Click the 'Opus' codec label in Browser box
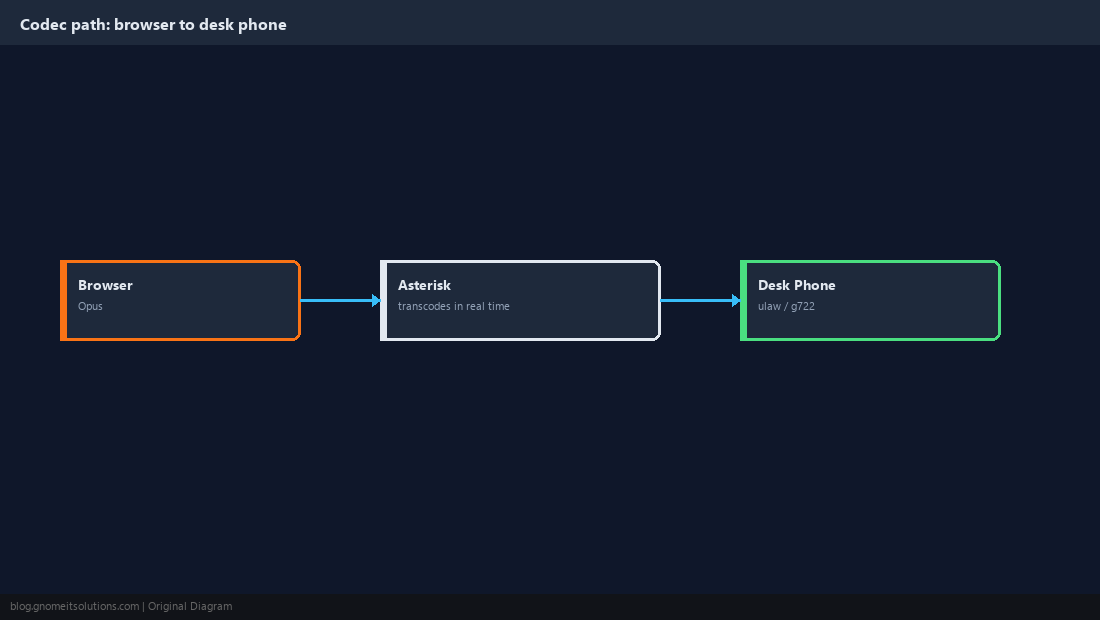 point(90,306)
